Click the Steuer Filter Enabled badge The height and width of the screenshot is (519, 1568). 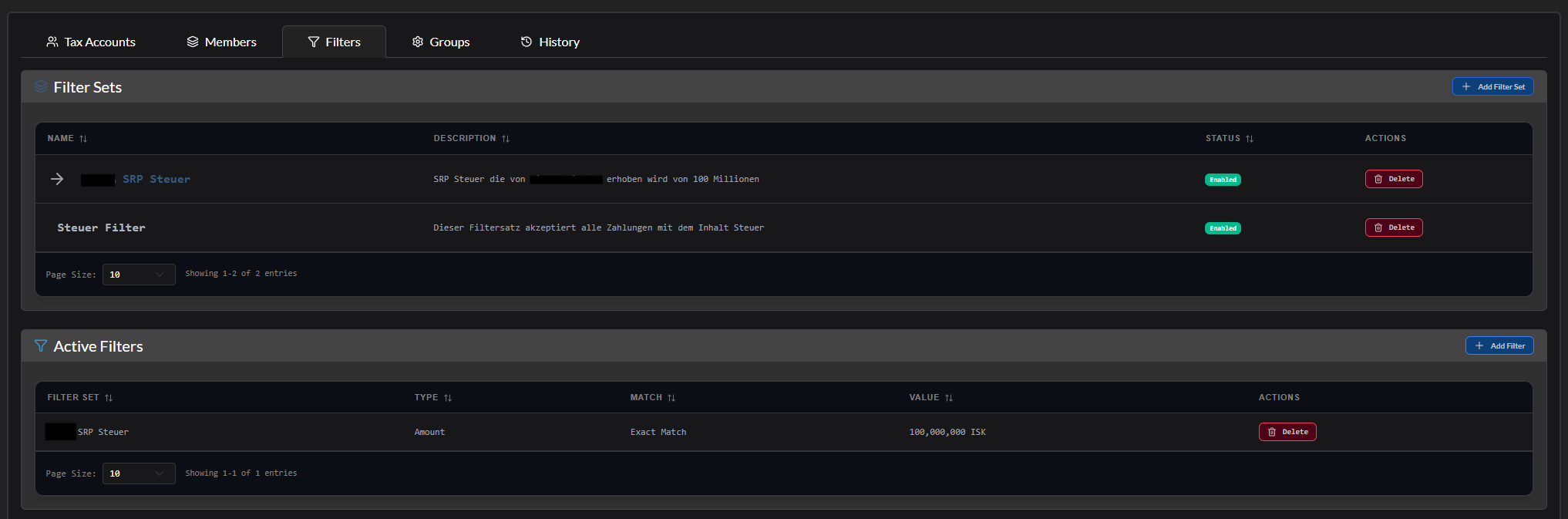click(x=1223, y=228)
